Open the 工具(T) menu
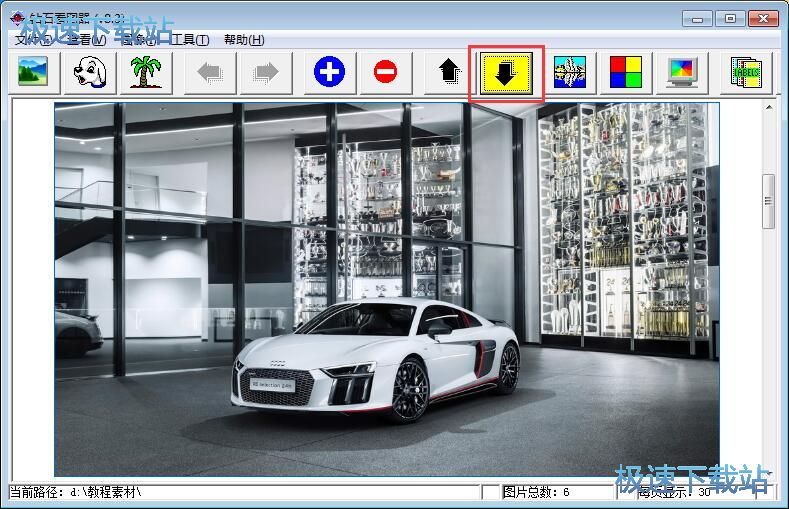The image size is (789, 509). tap(189, 40)
